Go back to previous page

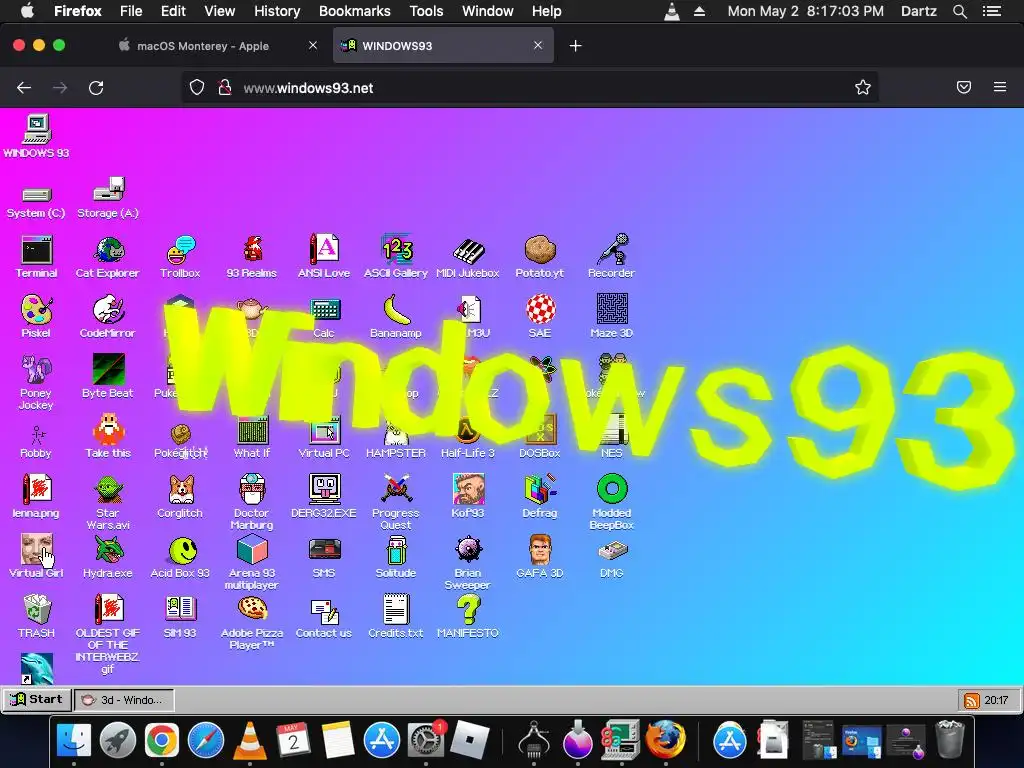24,88
